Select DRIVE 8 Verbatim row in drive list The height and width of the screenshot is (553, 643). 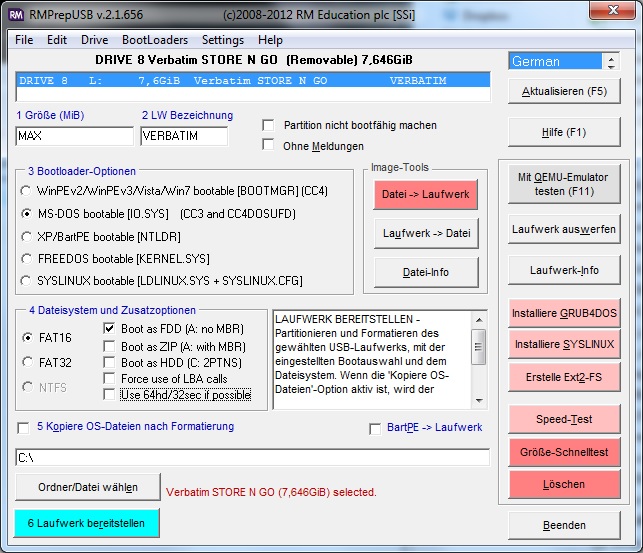[253, 80]
